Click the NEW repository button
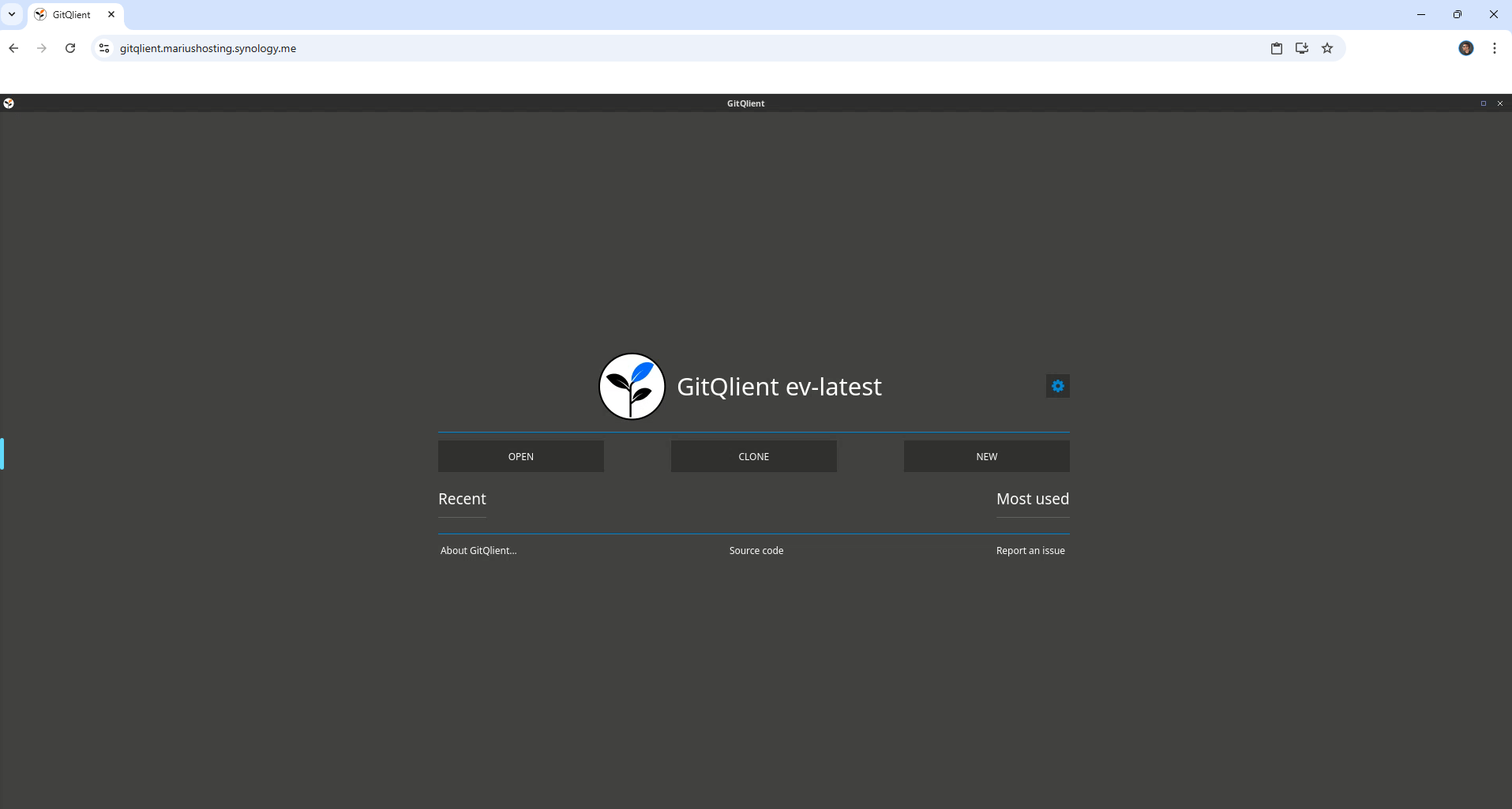 click(987, 456)
